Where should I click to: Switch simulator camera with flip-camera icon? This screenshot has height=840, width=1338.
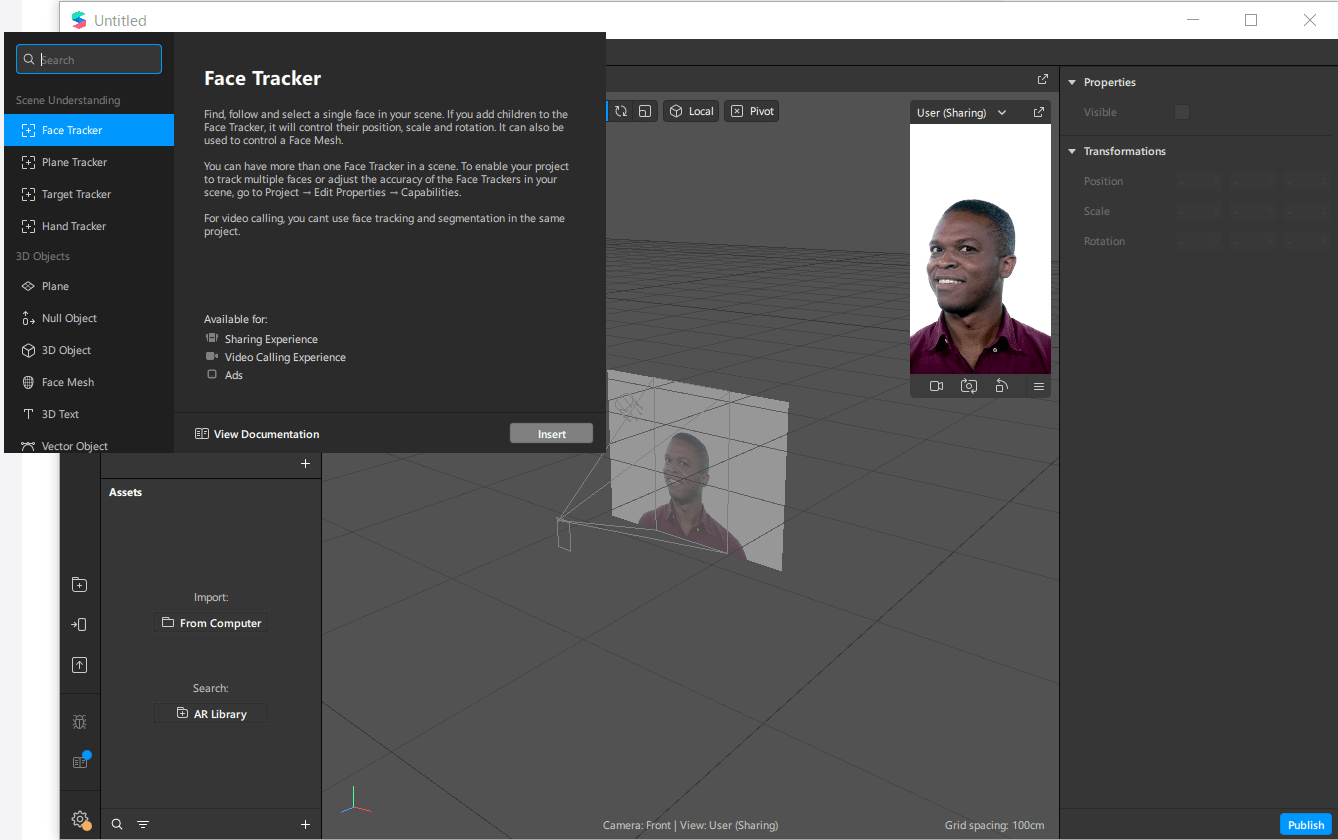pyautogui.click(x=969, y=386)
